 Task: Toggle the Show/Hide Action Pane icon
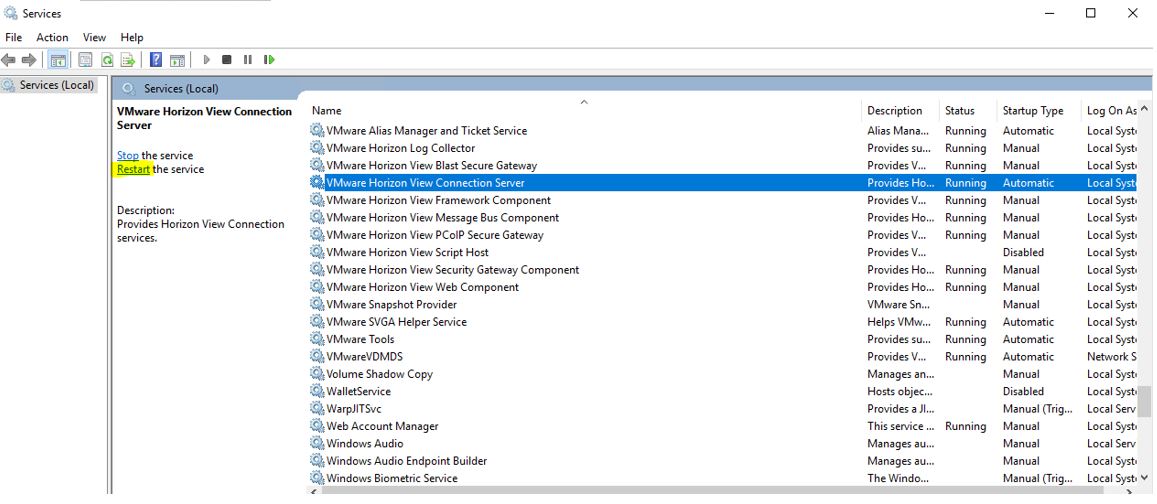pos(177,60)
